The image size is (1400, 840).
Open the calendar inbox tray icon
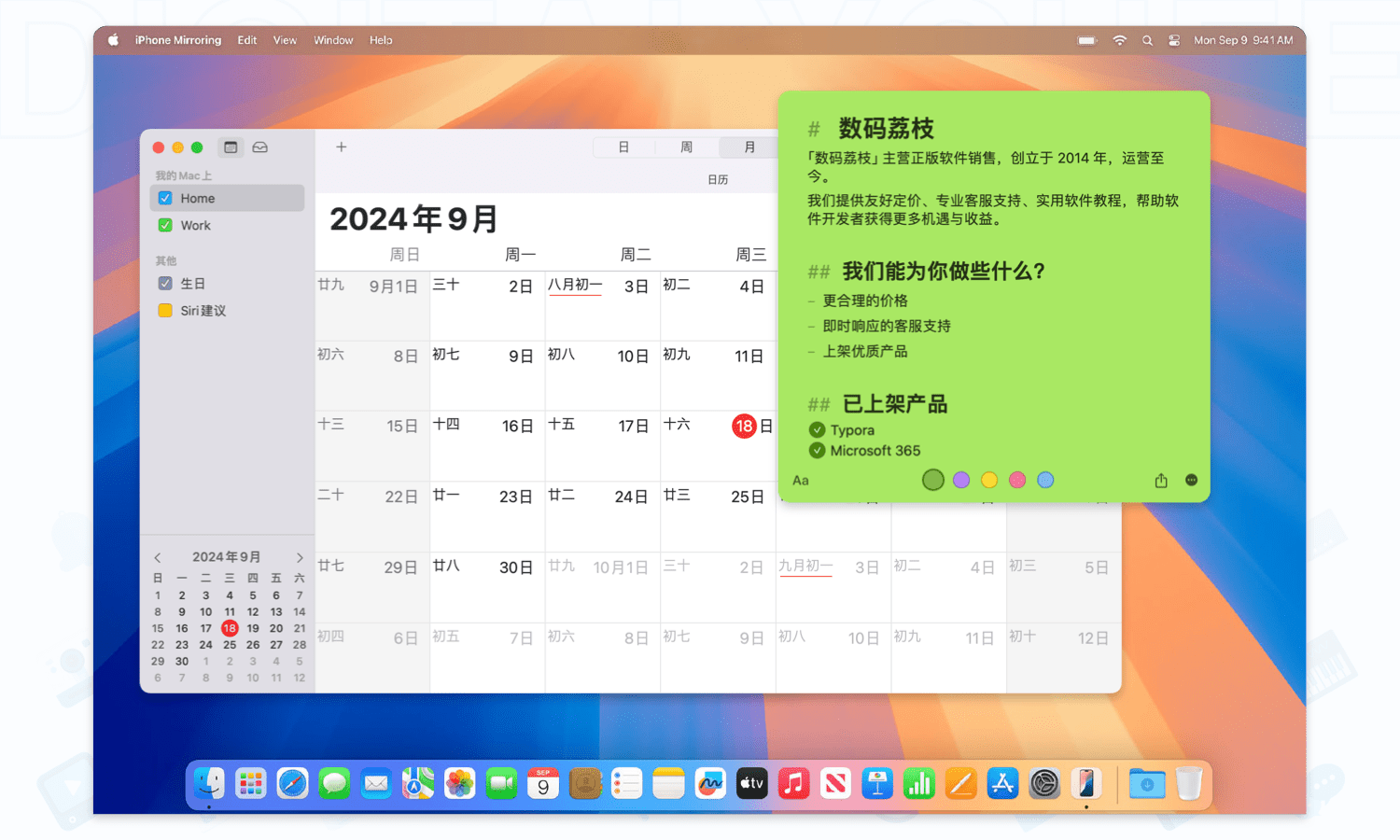click(260, 147)
